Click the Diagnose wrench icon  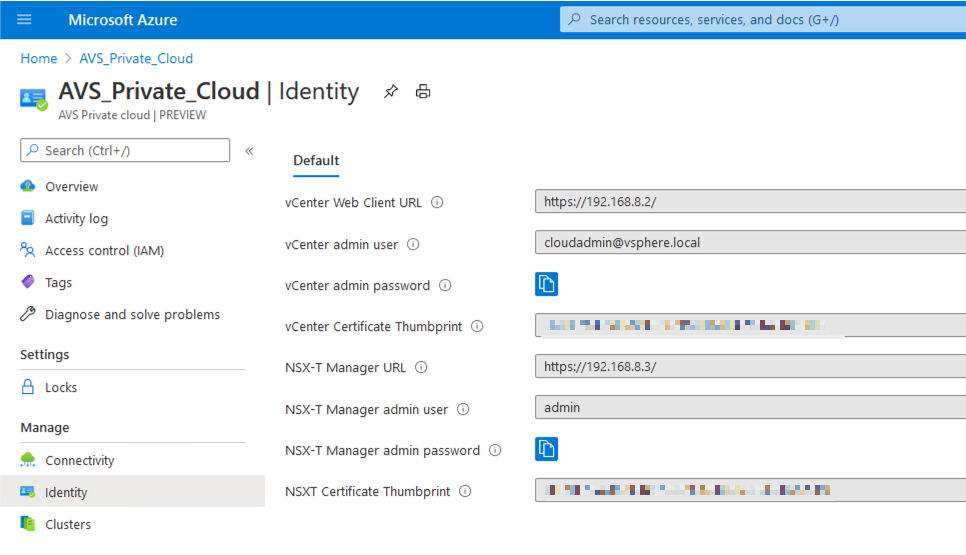pyautogui.click(x=28, y=314)
